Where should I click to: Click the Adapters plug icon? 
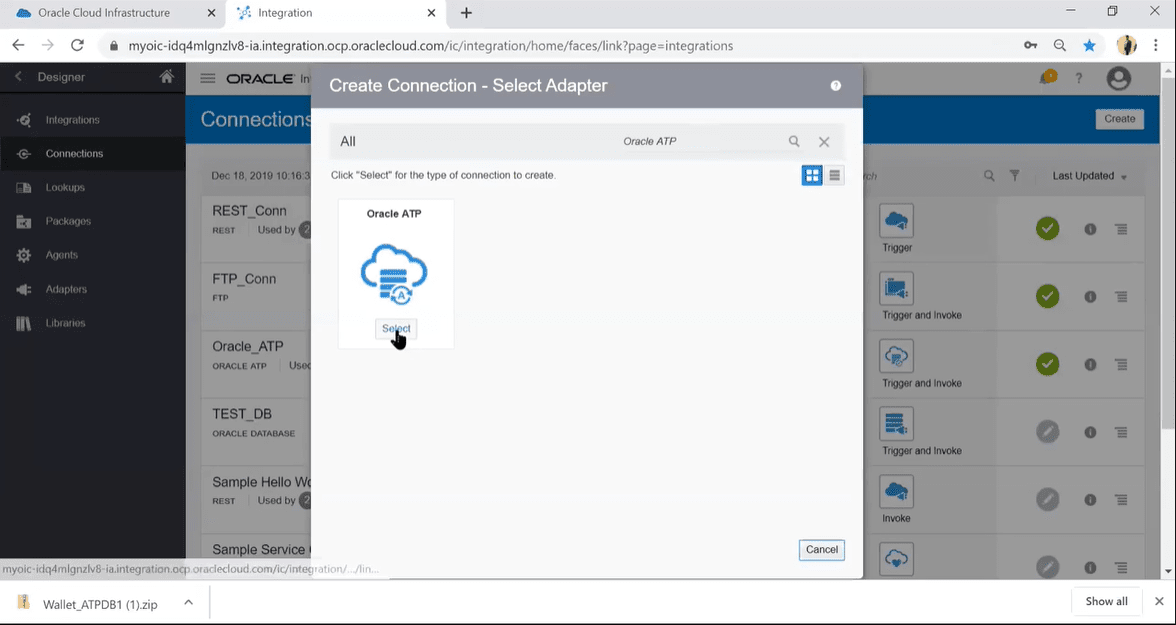coord(24,289)
